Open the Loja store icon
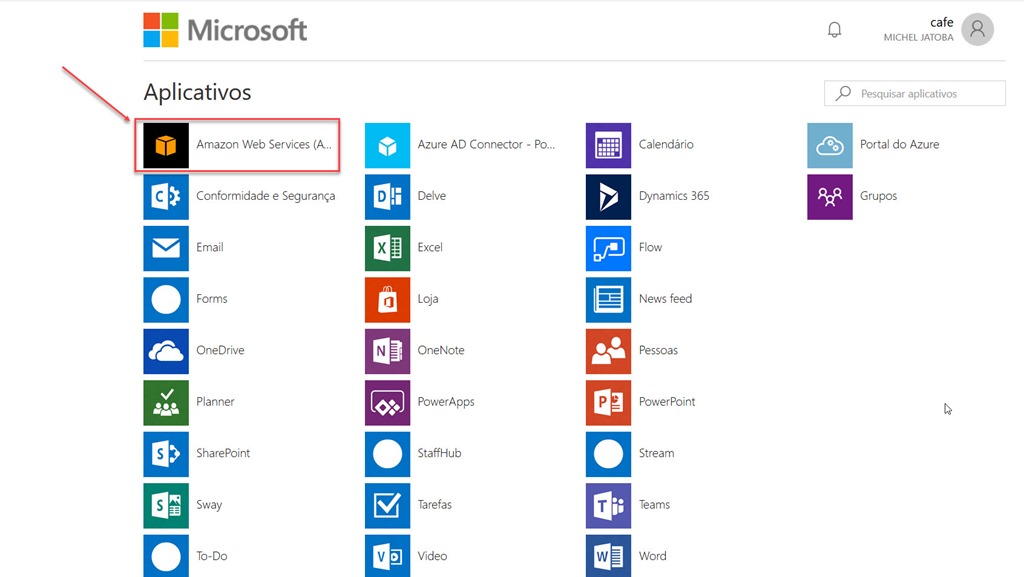 pos(387,300)
